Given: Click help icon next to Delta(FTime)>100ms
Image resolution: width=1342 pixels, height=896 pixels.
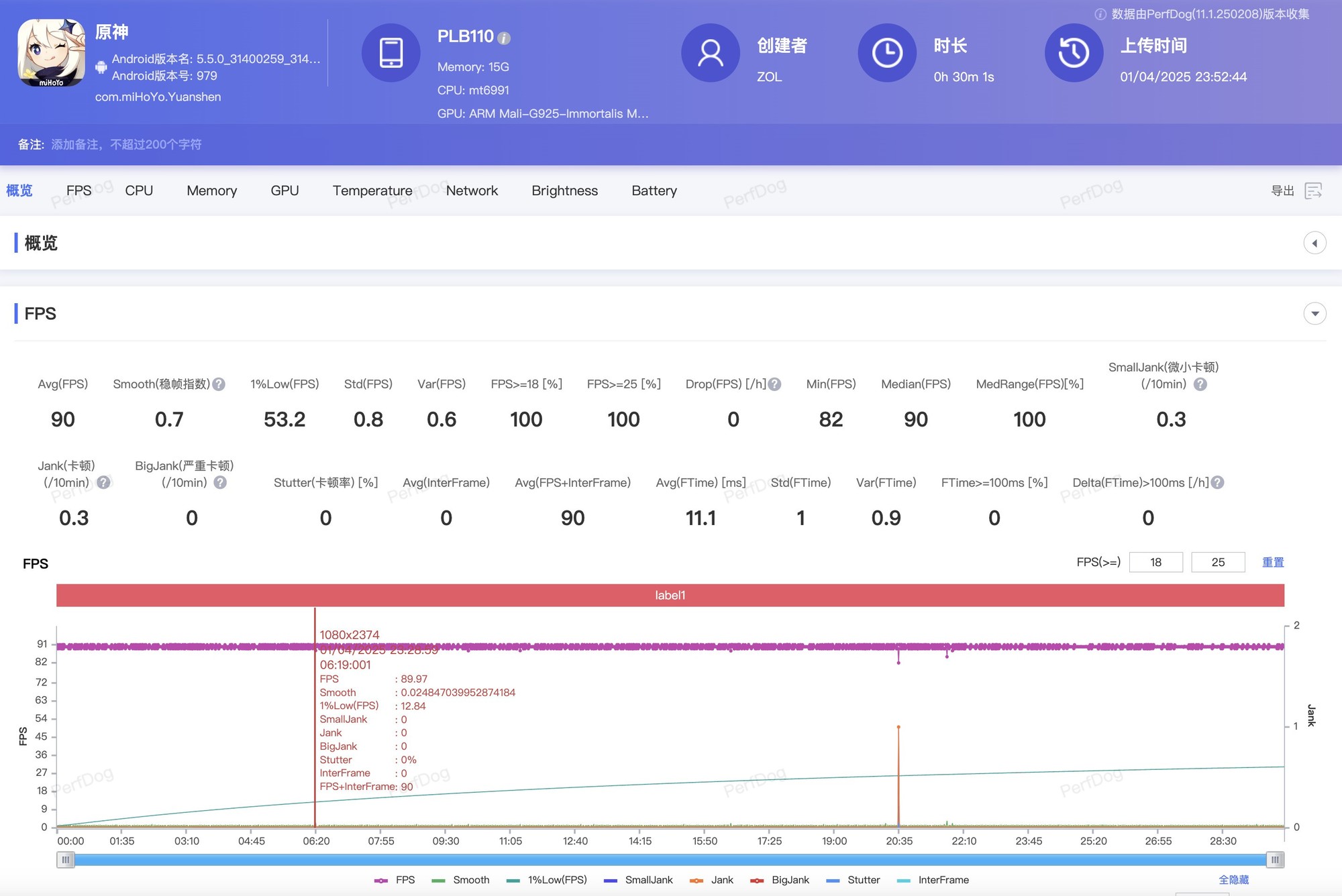Looking at the screenshot, I should [x=1218, y=483].
